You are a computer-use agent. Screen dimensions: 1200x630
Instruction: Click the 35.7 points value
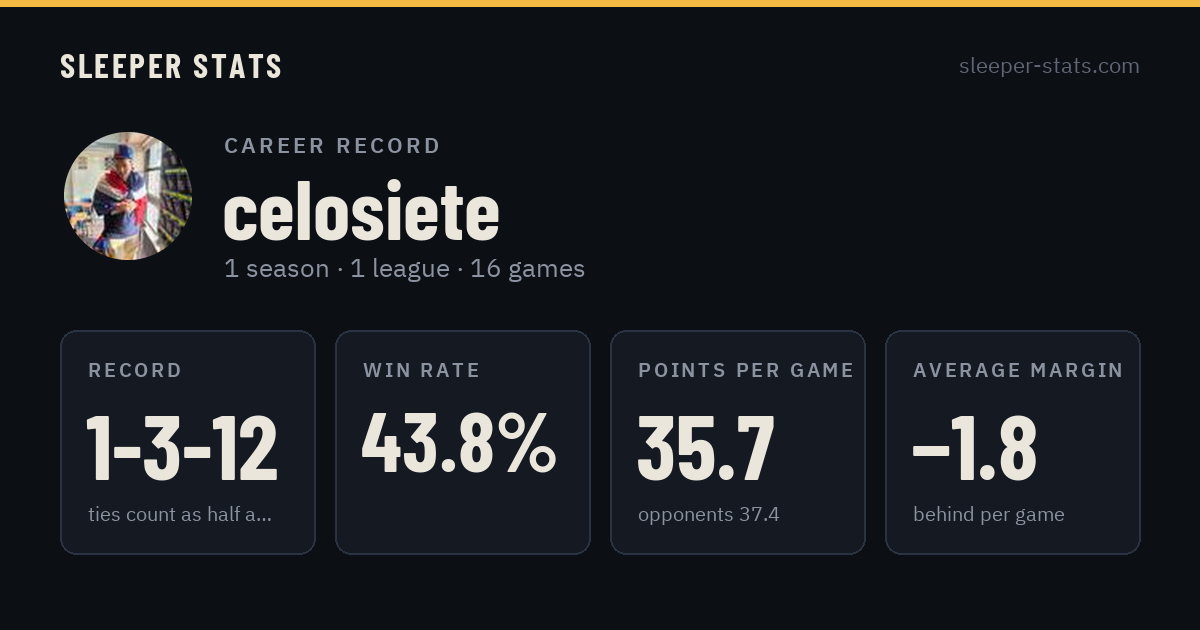(x=706, y=448)
